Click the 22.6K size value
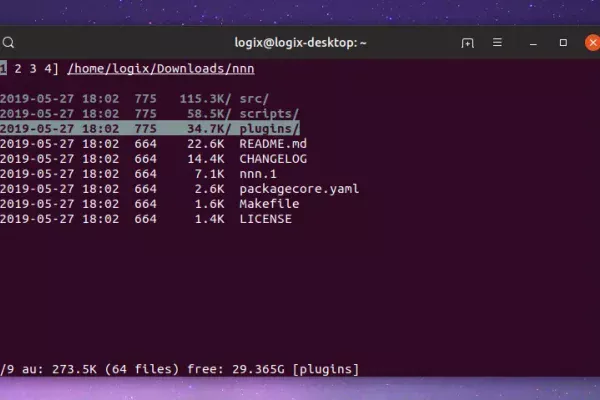The width and height of the screenshot is (600, 400). coord(206,144)
